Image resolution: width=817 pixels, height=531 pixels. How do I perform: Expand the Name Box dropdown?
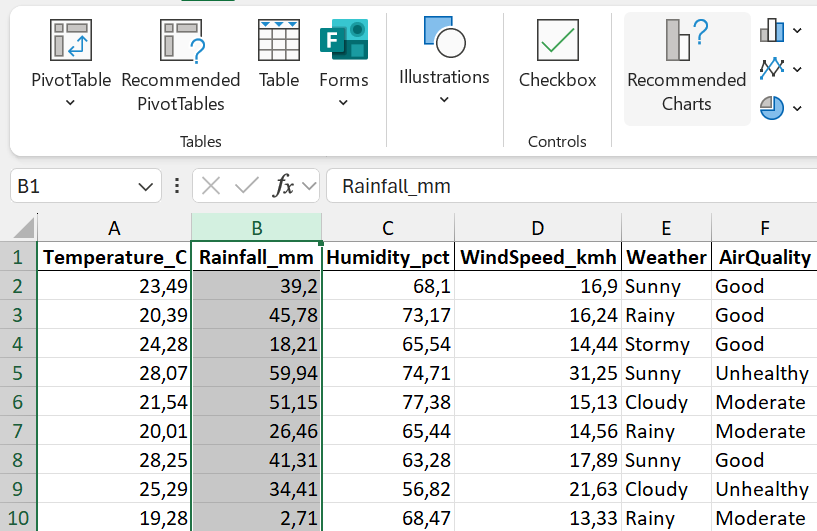[x=146, y=186]
